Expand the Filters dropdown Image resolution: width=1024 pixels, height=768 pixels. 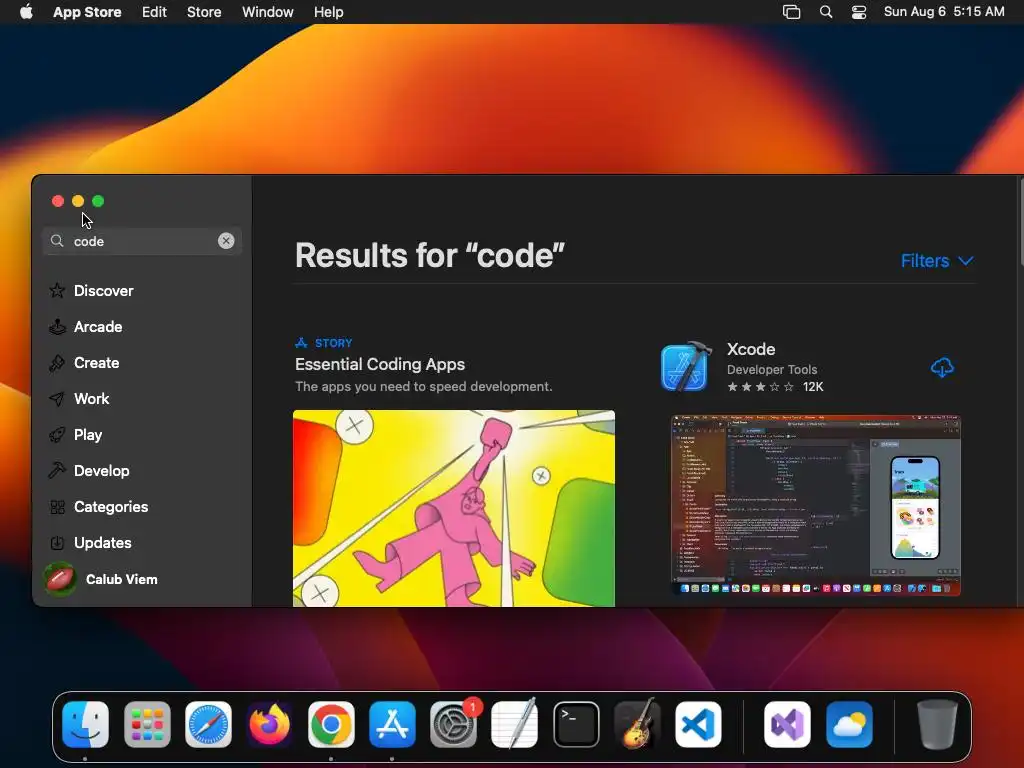tap(936, 261)
